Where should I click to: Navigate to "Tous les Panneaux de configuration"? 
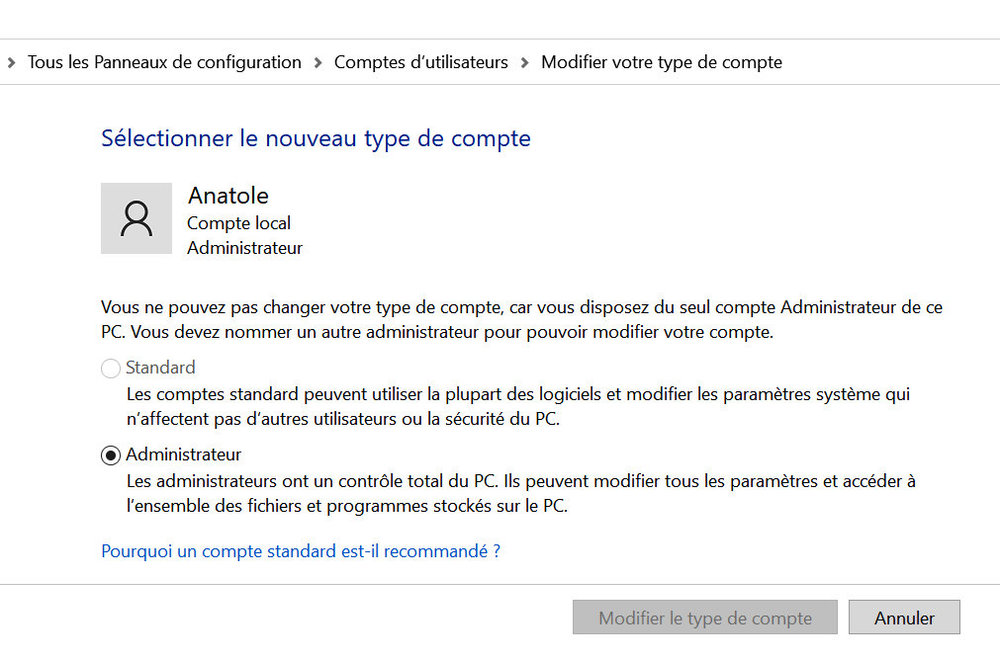click(x=164, y=61)
